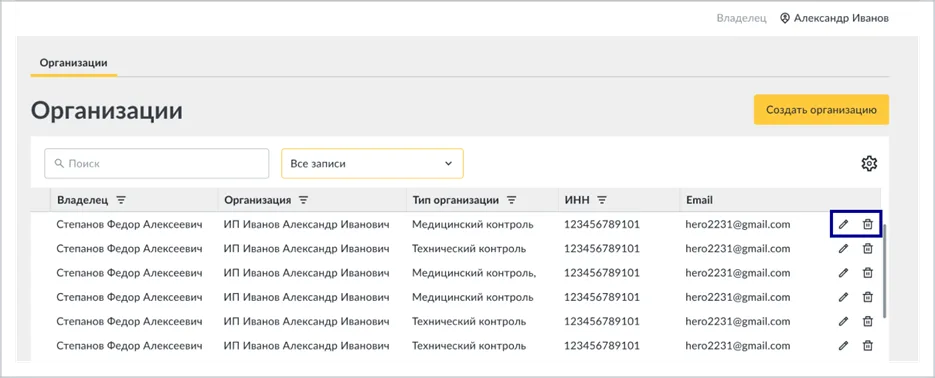This screenshot has height=378, width=935.
Task: Click first row ИНН '123456789101'
Action: pyautogui.click(x=602, y=224)
